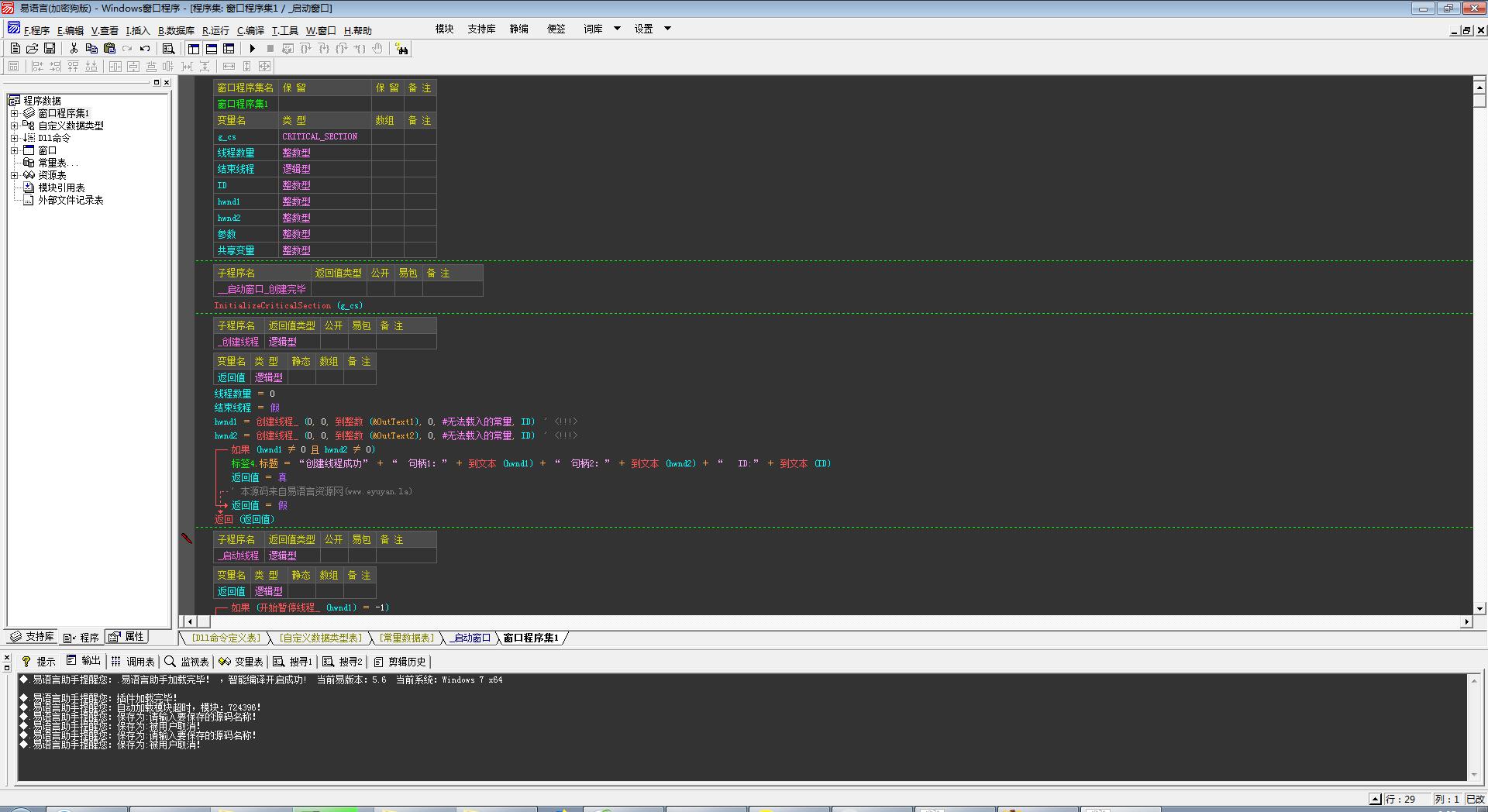Viewport: 1488px width, 812px height.
Task: Click the center-horizontally layout icon
Action: [x=115, y=67]
